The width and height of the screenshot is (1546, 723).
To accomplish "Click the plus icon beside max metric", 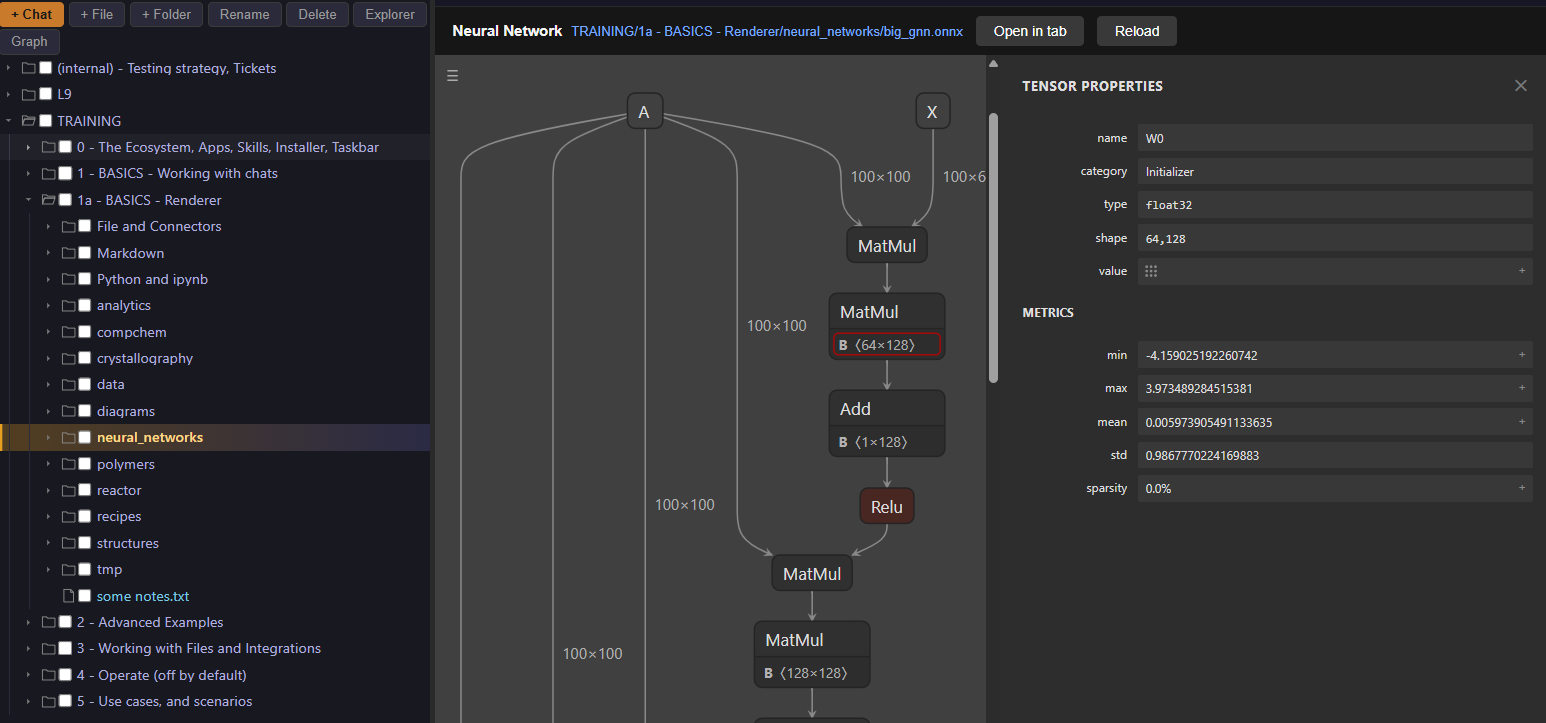I will 1522,388.
